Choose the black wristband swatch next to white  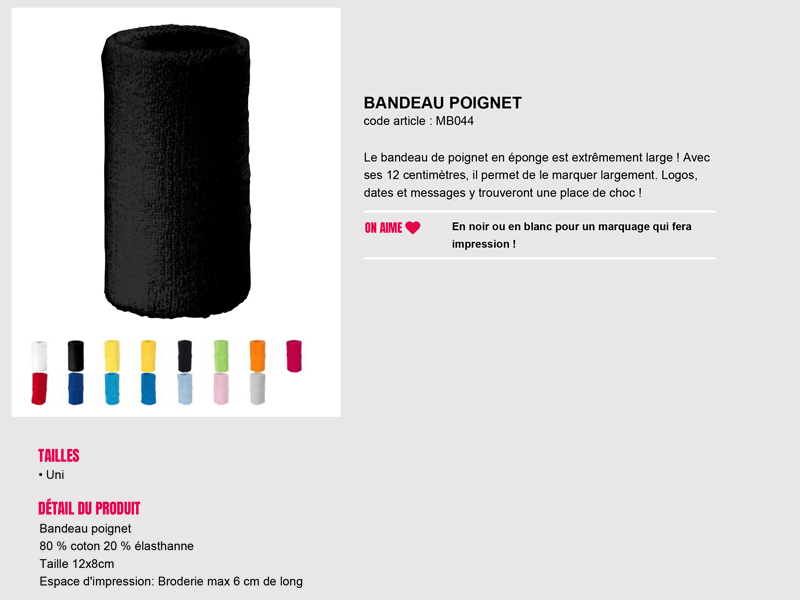pyautogui.click(x=76, y=356)
